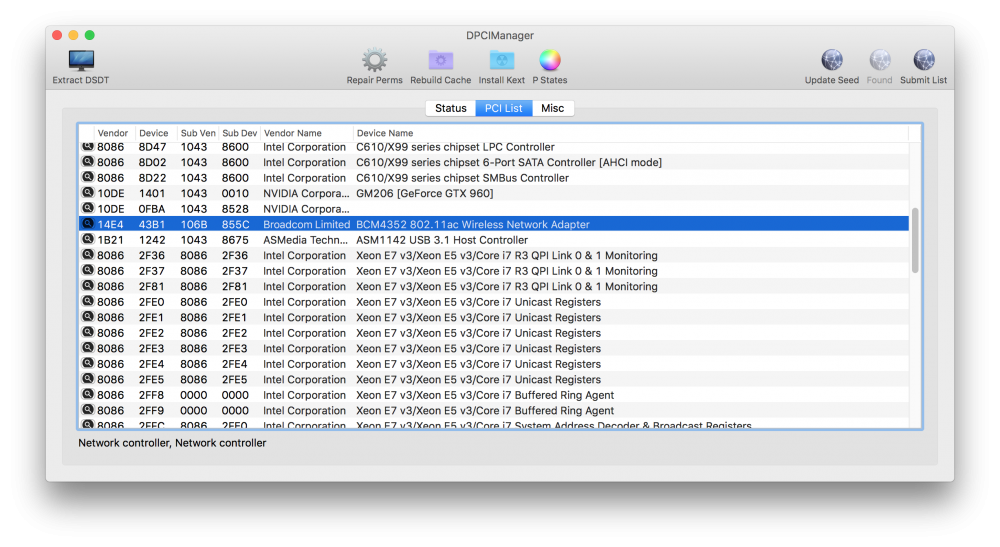Click Rebuild Cache folder icon
The image size is (1000, 547).
point(441,61)
